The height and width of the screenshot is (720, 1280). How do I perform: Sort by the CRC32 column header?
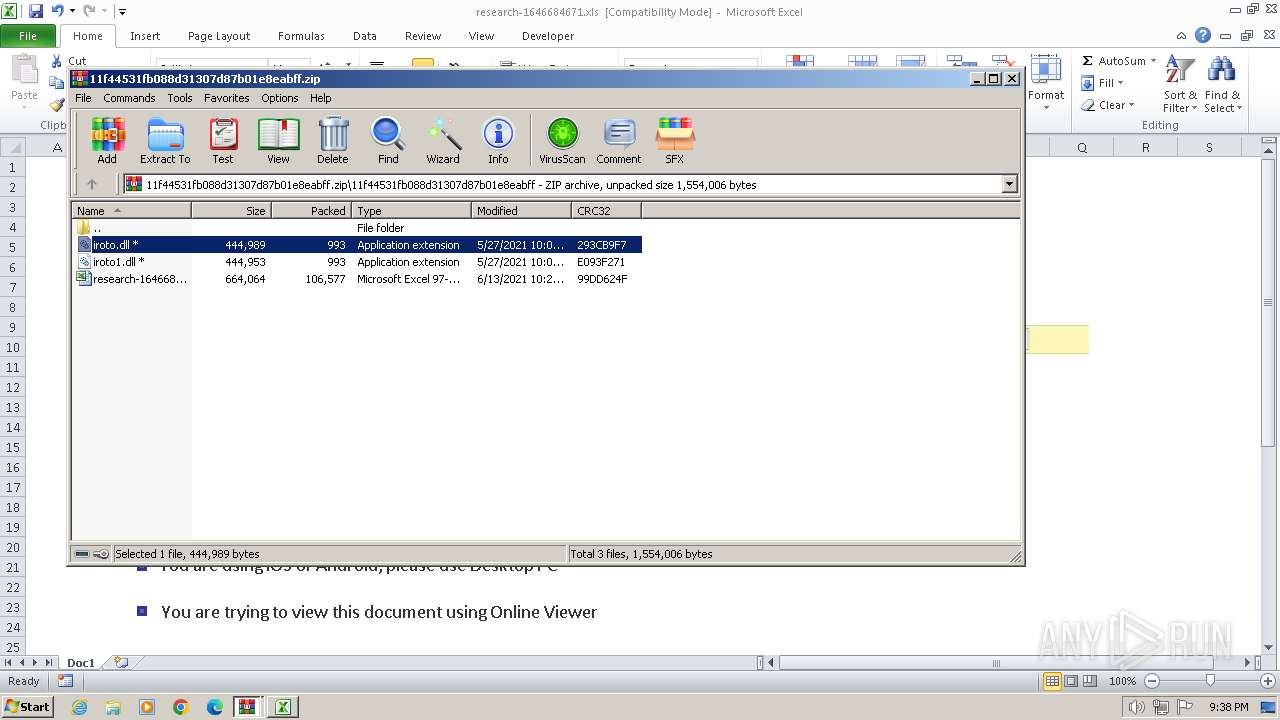(606, 211)
